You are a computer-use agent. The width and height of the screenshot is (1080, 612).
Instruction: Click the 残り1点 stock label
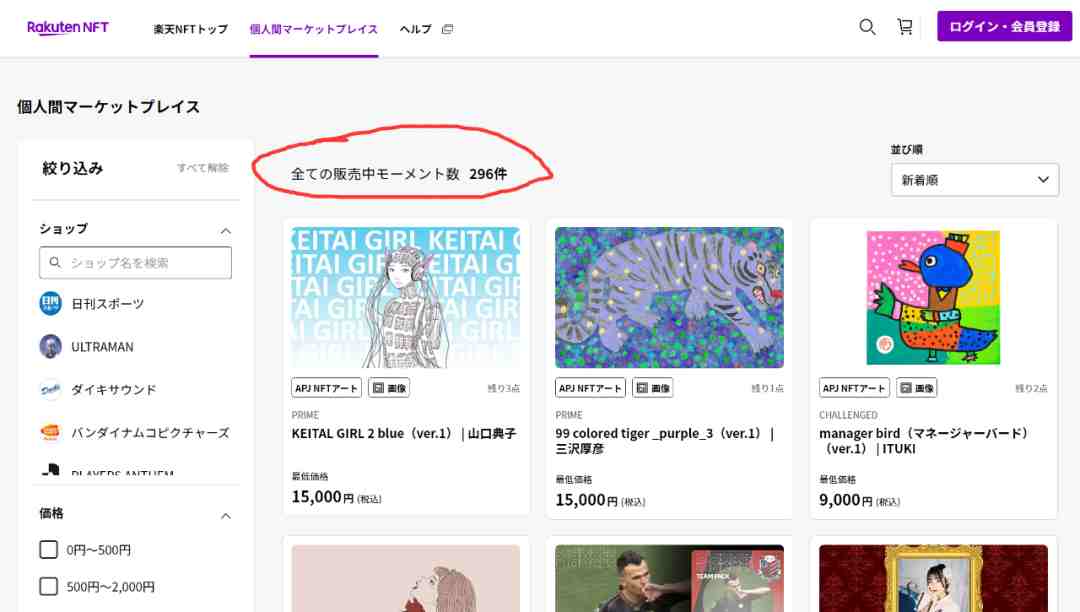click(767, 388)
